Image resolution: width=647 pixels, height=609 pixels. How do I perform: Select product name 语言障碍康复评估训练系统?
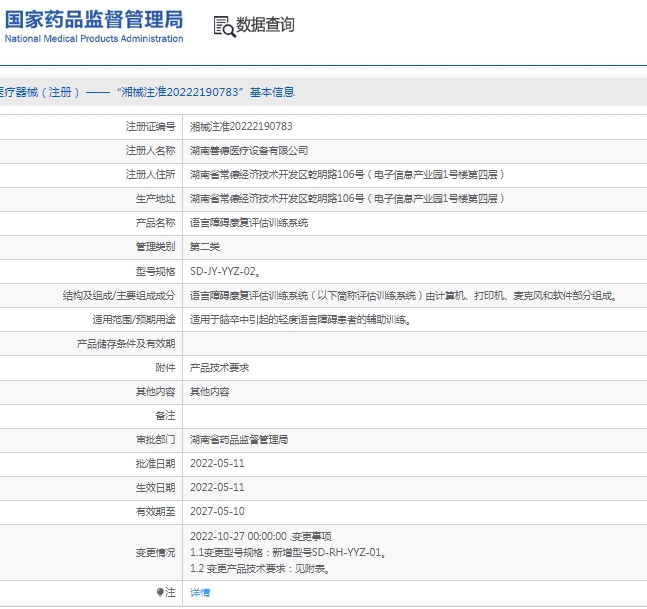[x=249, y=223]
